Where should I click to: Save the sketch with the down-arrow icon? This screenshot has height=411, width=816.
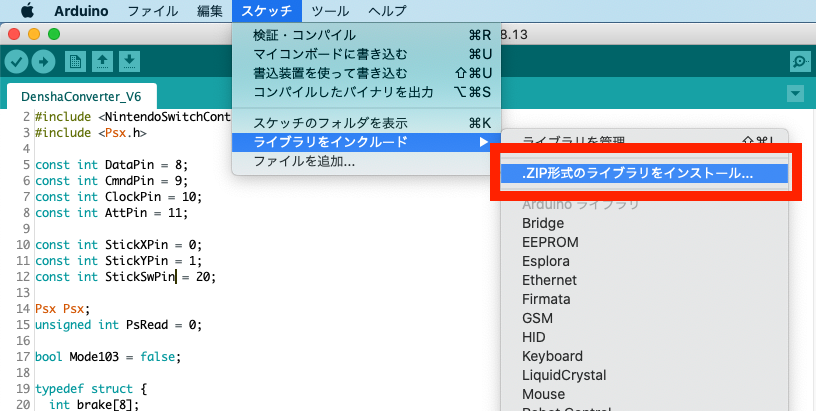tap(130, 62)
